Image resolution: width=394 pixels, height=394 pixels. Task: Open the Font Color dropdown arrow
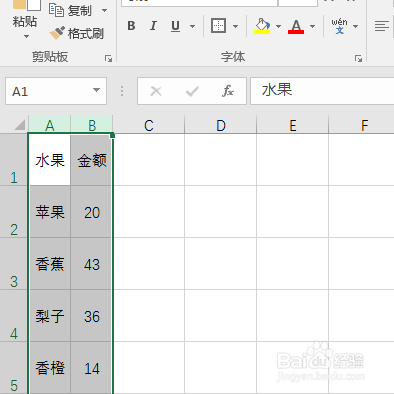tap(312, 26)
